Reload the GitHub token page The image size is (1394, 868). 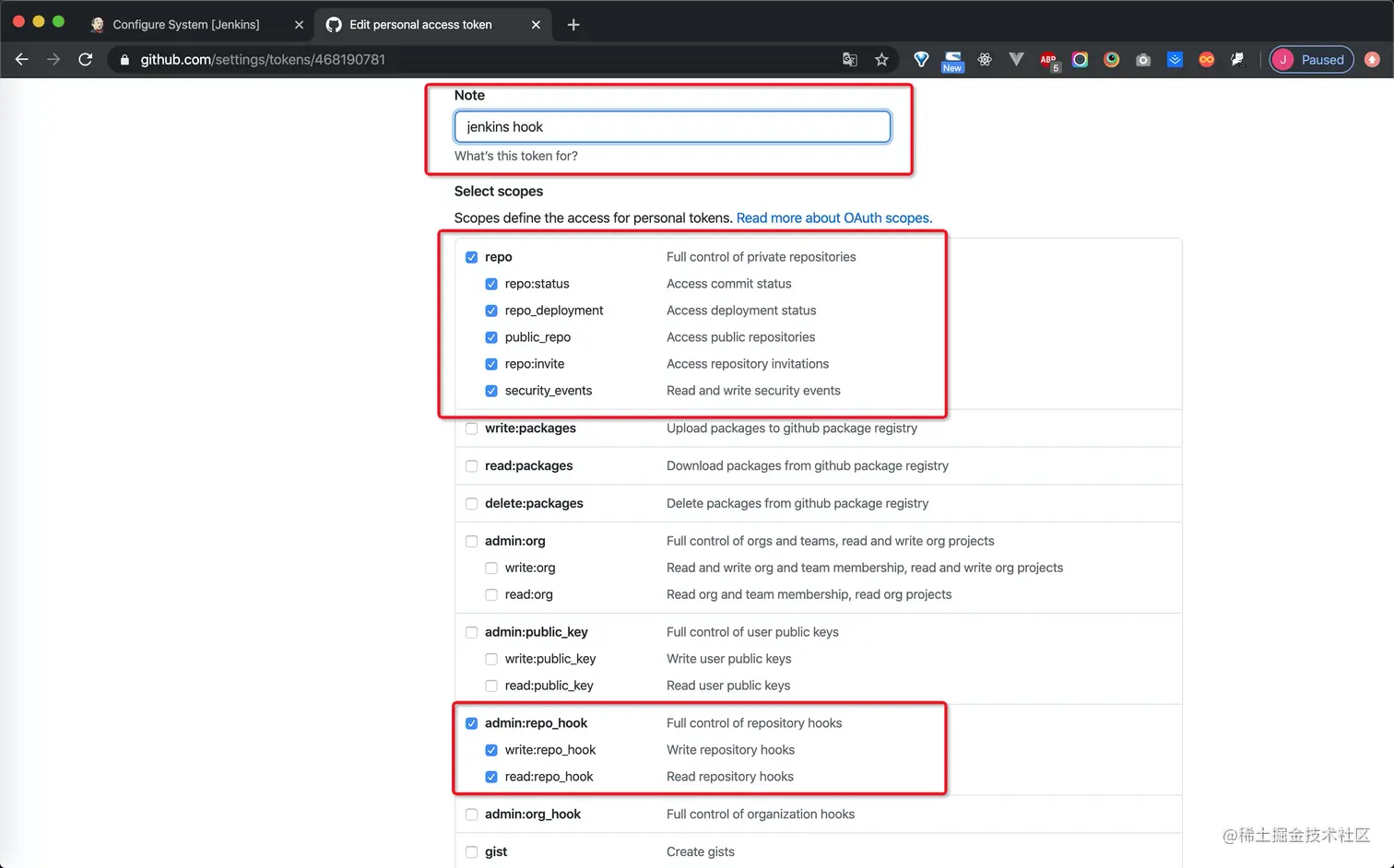86,59
